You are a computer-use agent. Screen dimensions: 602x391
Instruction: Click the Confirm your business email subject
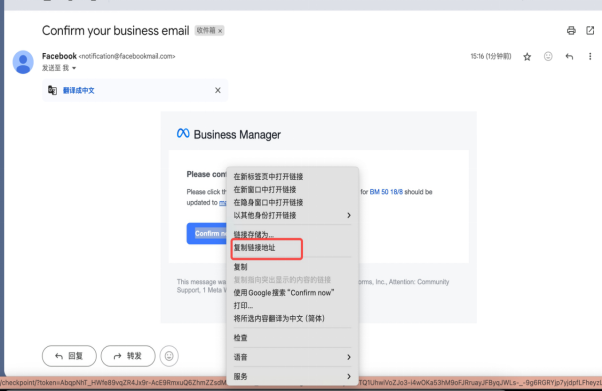pos(116,31)
